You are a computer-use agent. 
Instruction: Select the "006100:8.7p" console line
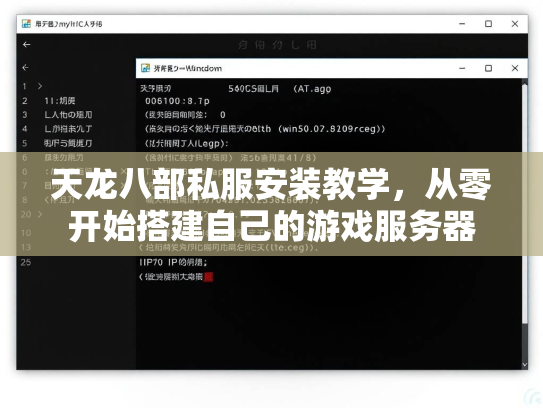pyautogui.click(x=177, y=101)
